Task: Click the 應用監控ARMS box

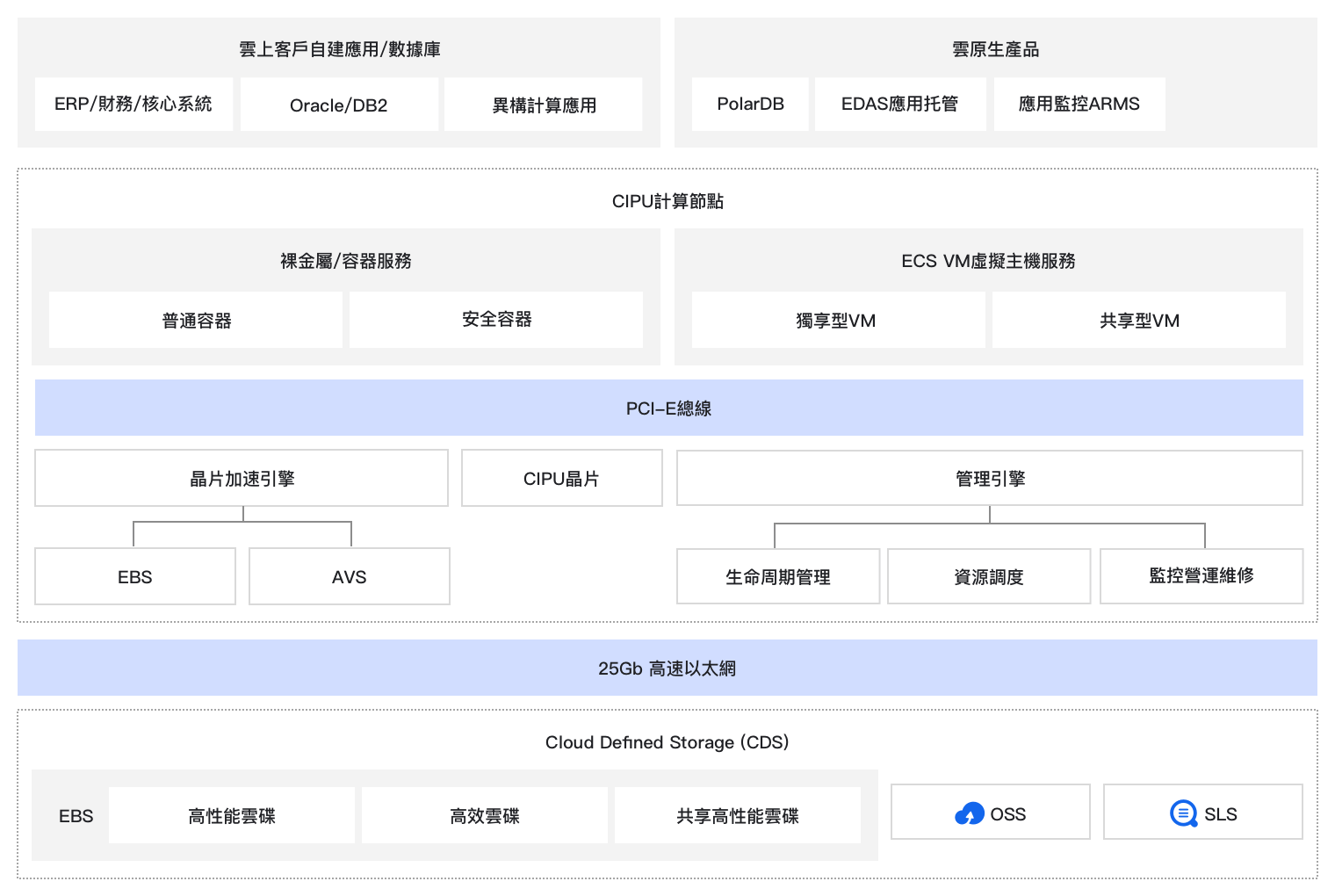Action: click(x=1079, y=104)
